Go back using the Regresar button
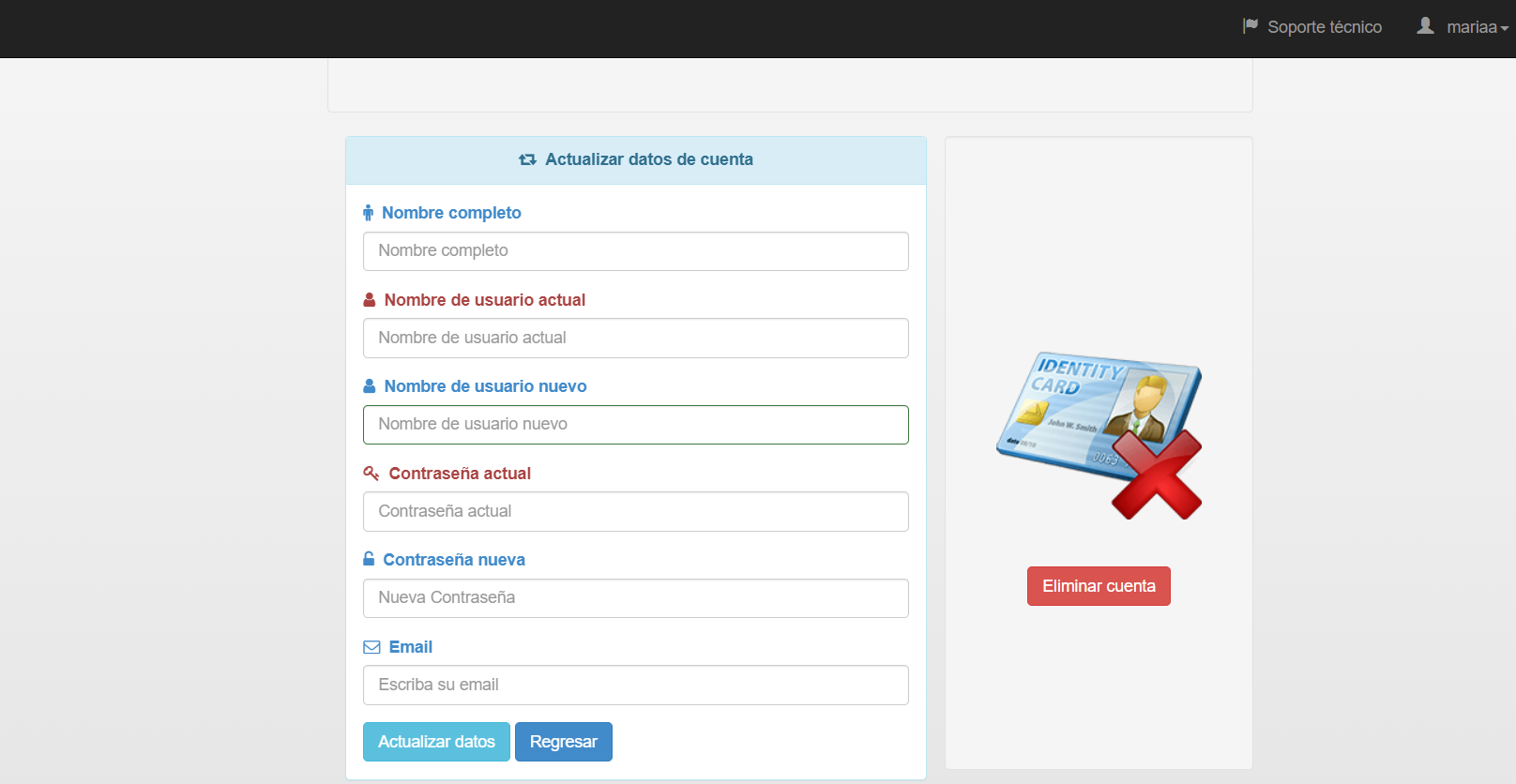Viewport: 1516px width, 784px height. point(564,742)
